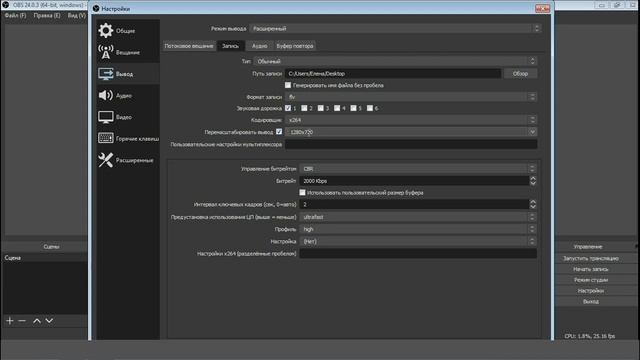This screenshot has width=640, height=360.
Task: Toggle audio track 1 checkbox
Action: [x=288, y=108]
